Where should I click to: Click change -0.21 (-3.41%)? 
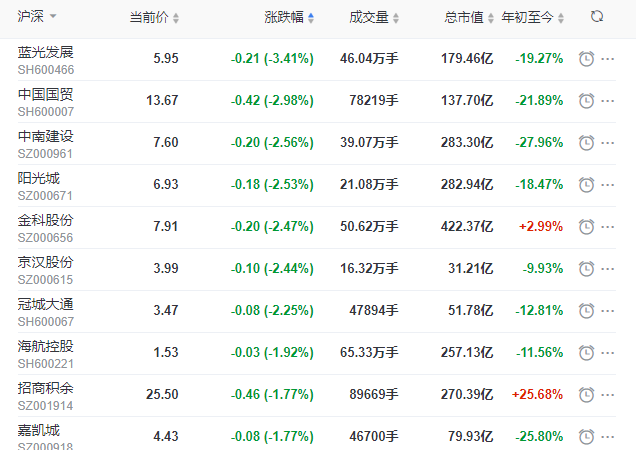click(x=272, y=58)
